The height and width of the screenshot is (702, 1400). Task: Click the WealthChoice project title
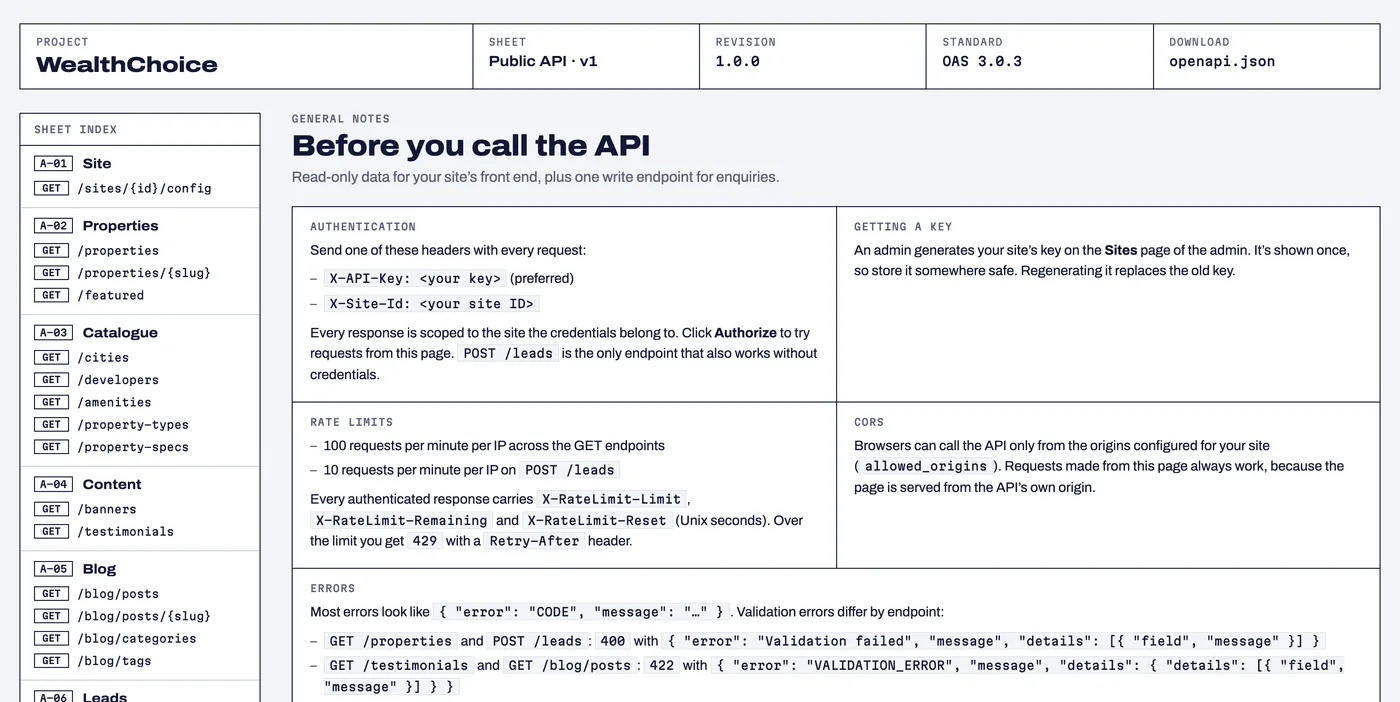pyautogui.click(x=127, y=64)
